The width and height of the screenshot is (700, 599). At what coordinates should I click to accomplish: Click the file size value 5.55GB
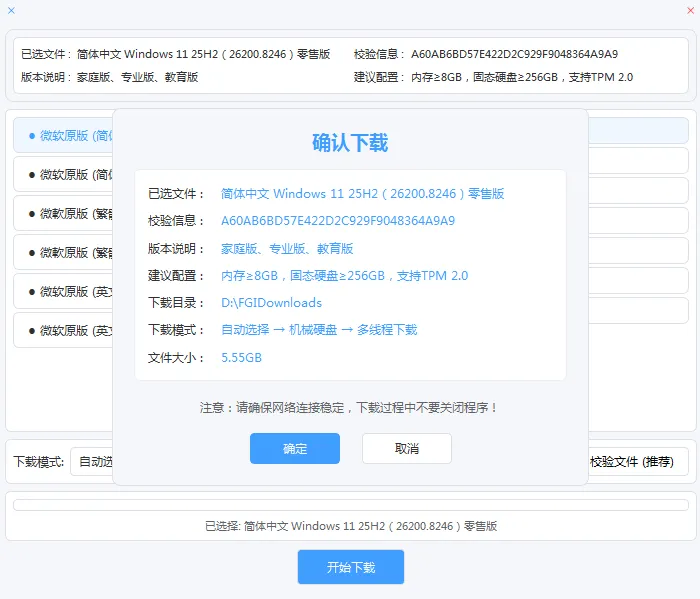click(x=242, y=358)
